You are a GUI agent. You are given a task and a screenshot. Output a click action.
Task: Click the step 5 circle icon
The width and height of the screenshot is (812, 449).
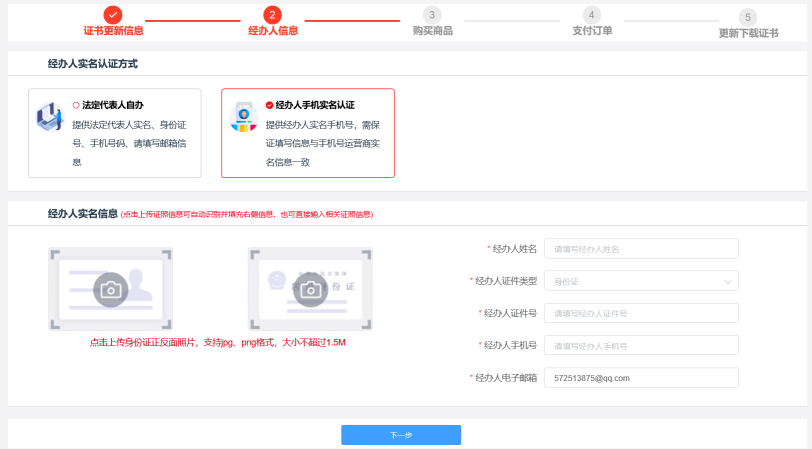[x=748, y=17]
